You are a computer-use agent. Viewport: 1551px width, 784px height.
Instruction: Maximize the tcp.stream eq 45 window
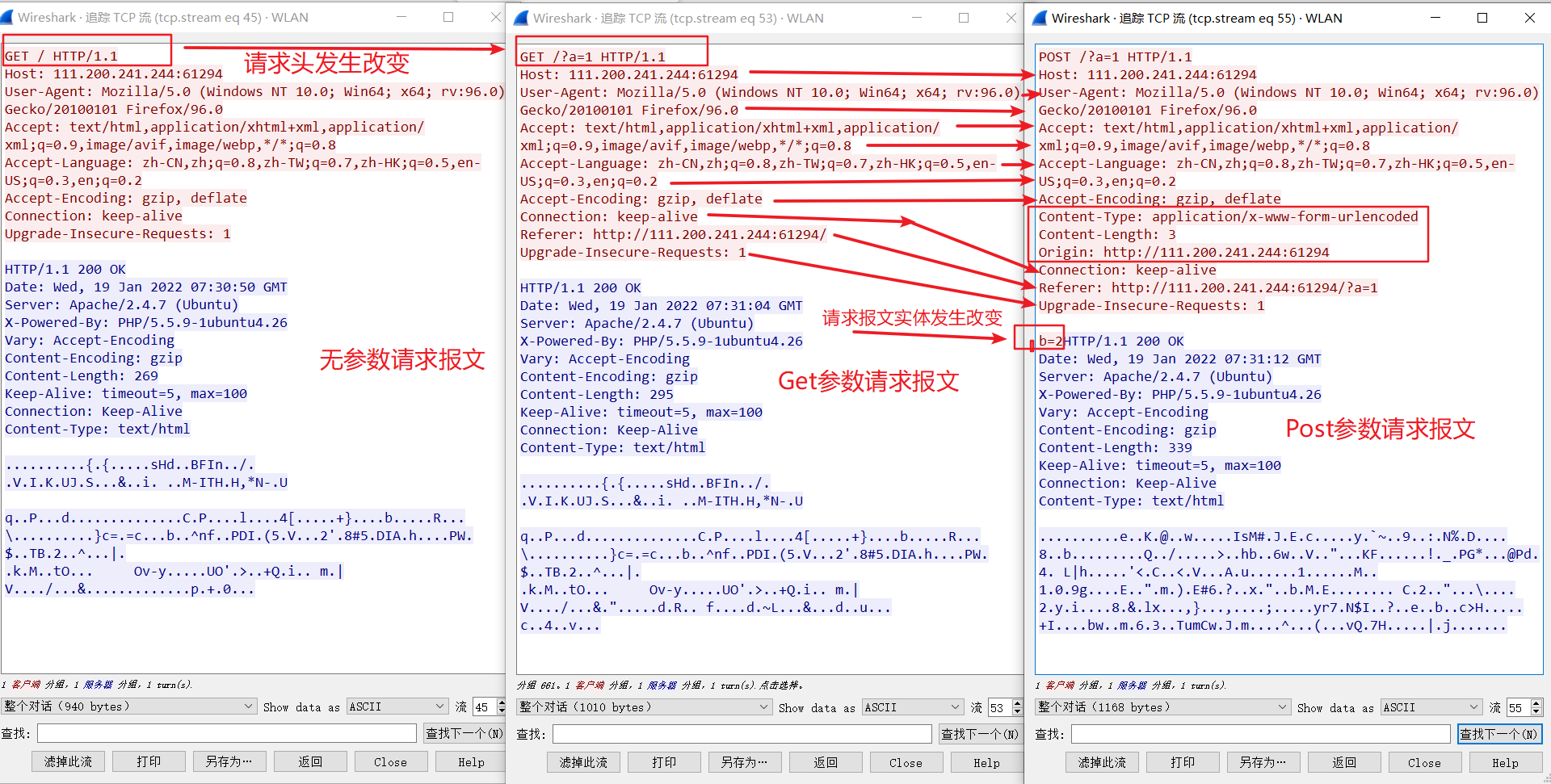point(448,17)
